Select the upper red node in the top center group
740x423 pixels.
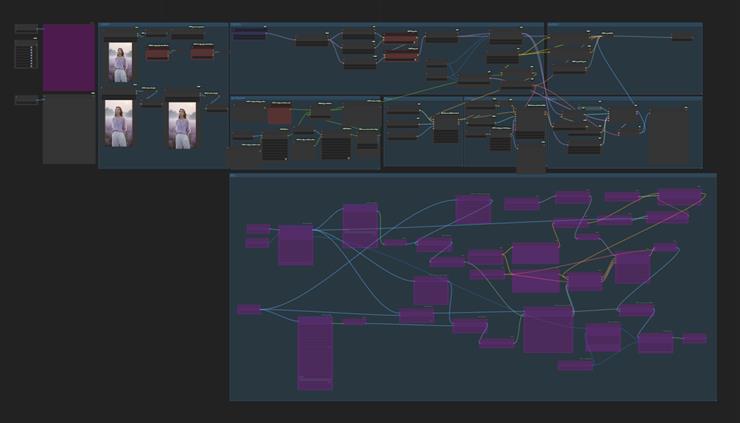point(400,38)
